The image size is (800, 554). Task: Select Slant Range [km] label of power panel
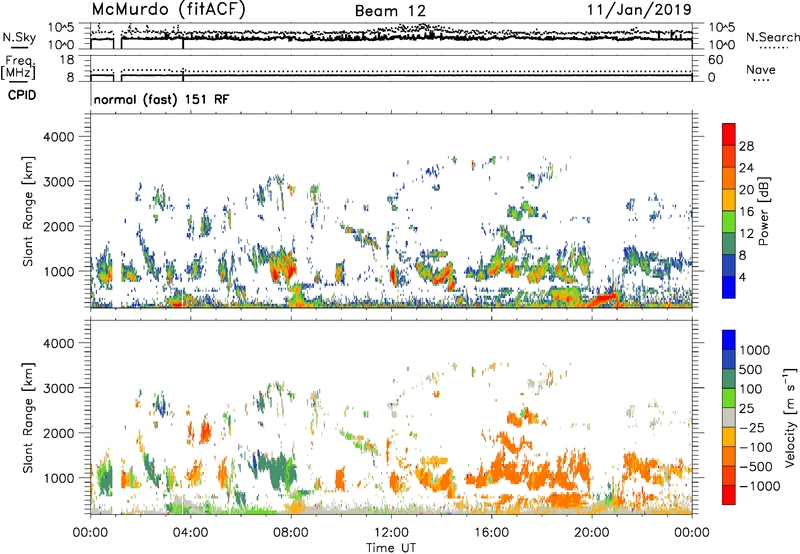[x=28, y=211]
